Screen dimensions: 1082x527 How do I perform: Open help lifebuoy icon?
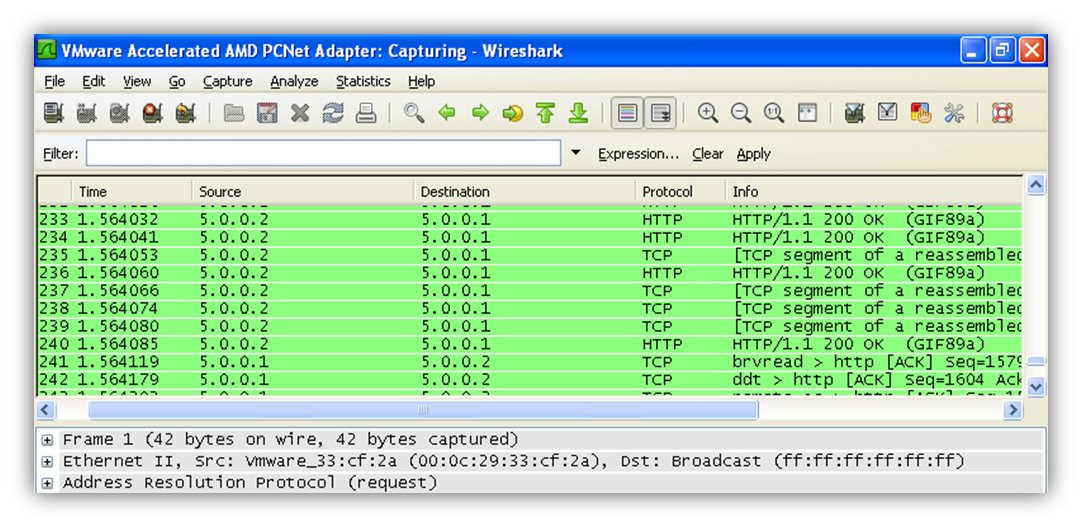pyautogui.click(x=1002, y=112)
